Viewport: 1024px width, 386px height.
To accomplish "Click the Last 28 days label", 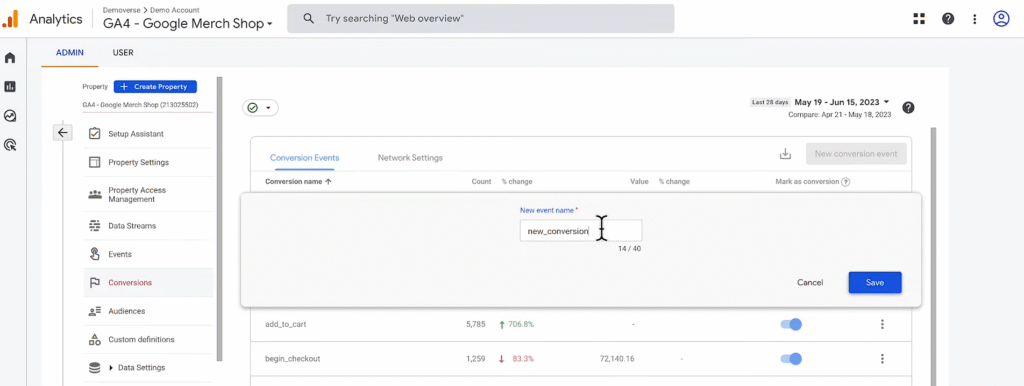I will [x=771, y=103].
